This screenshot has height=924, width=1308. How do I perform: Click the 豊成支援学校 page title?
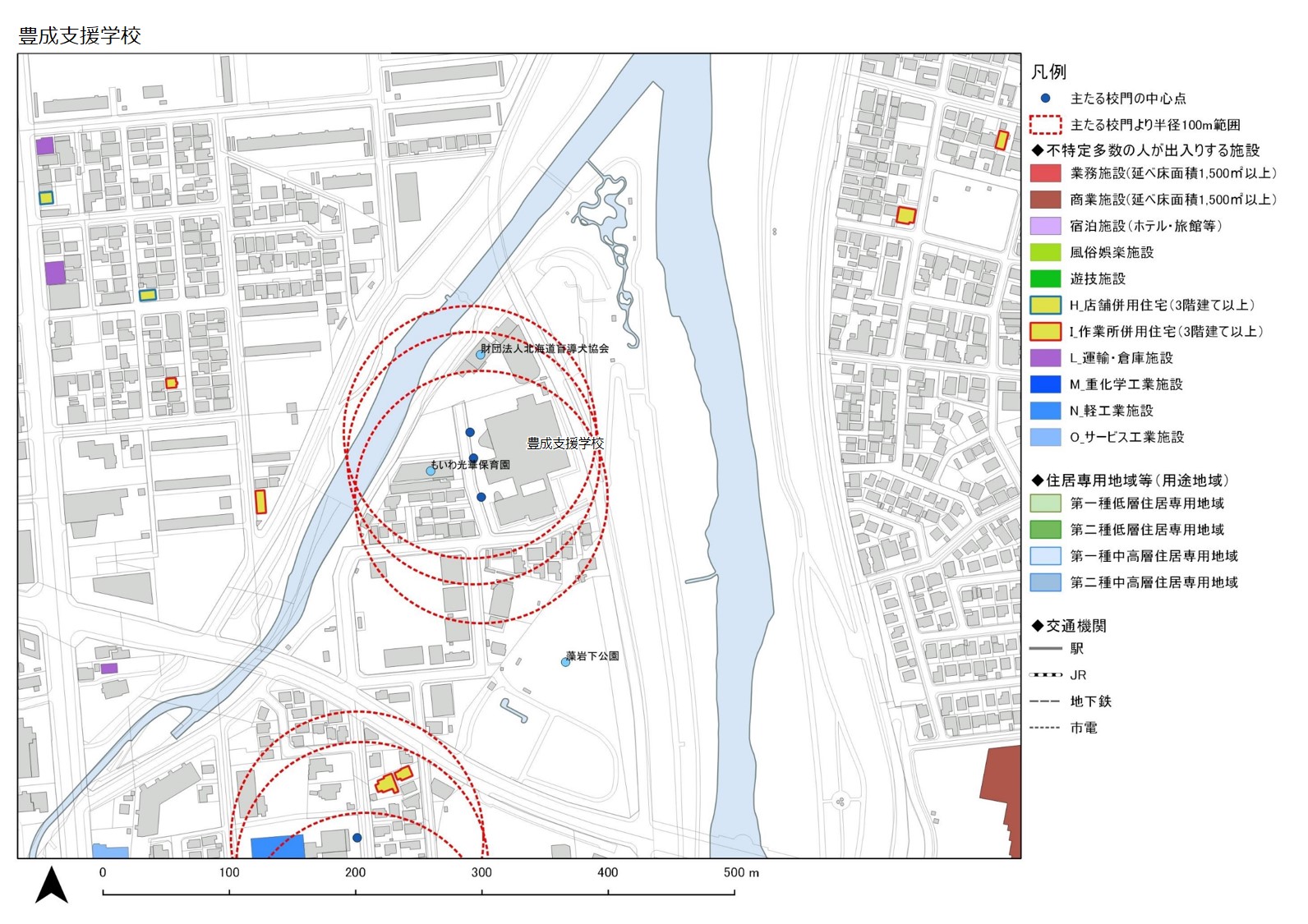[x=80, y=35]
